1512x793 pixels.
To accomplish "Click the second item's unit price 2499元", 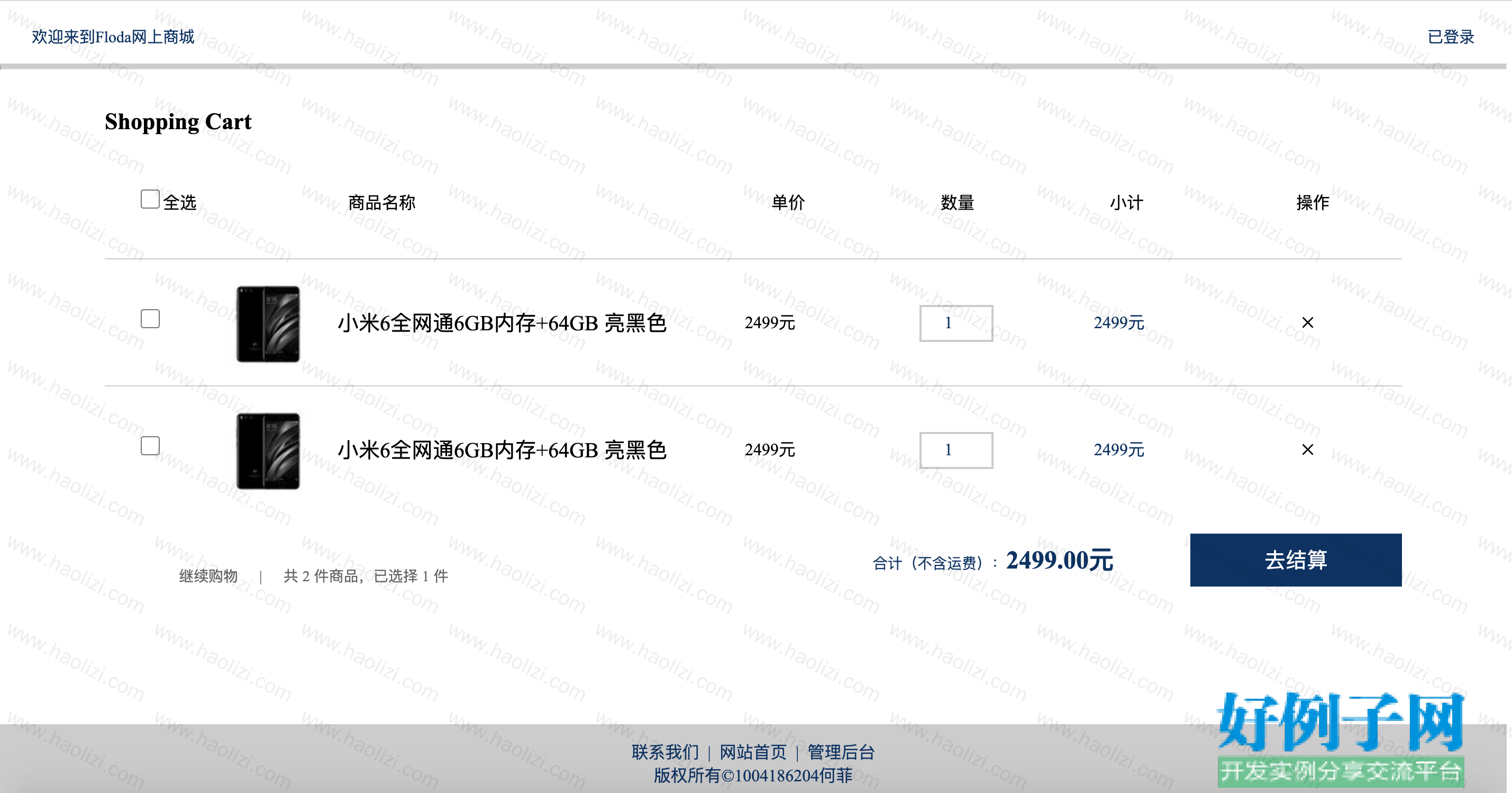I will coord(770,450).
